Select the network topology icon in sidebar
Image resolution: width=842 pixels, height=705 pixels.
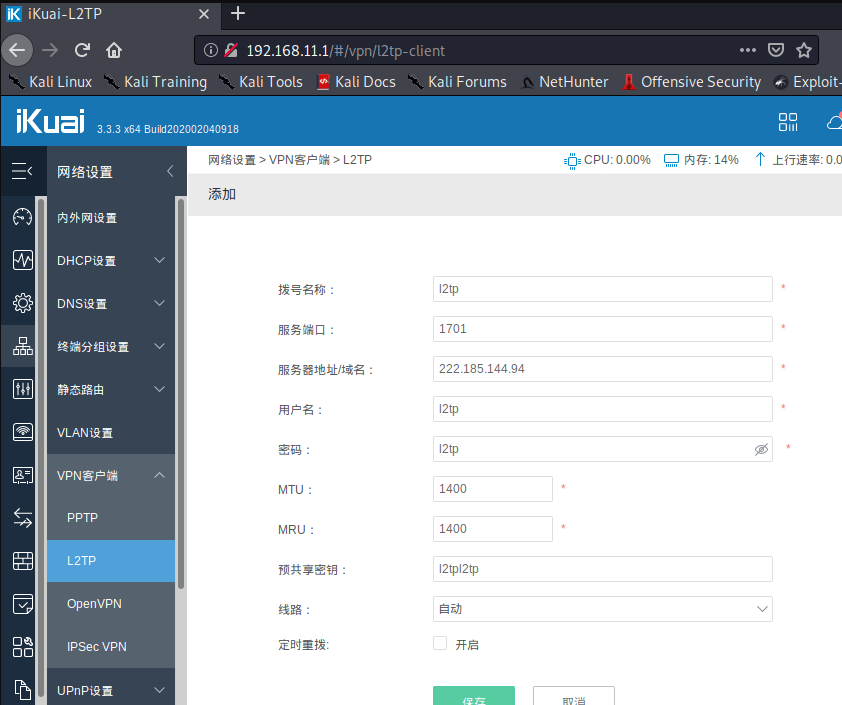[x=23, y=346]
